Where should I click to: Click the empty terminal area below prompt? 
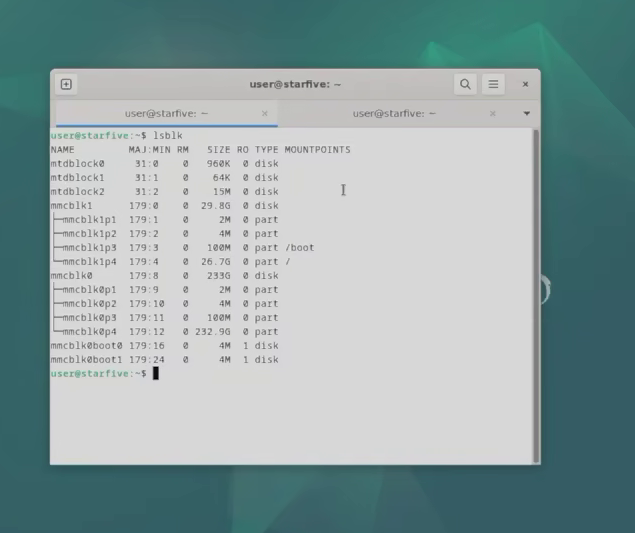[292, 421]
